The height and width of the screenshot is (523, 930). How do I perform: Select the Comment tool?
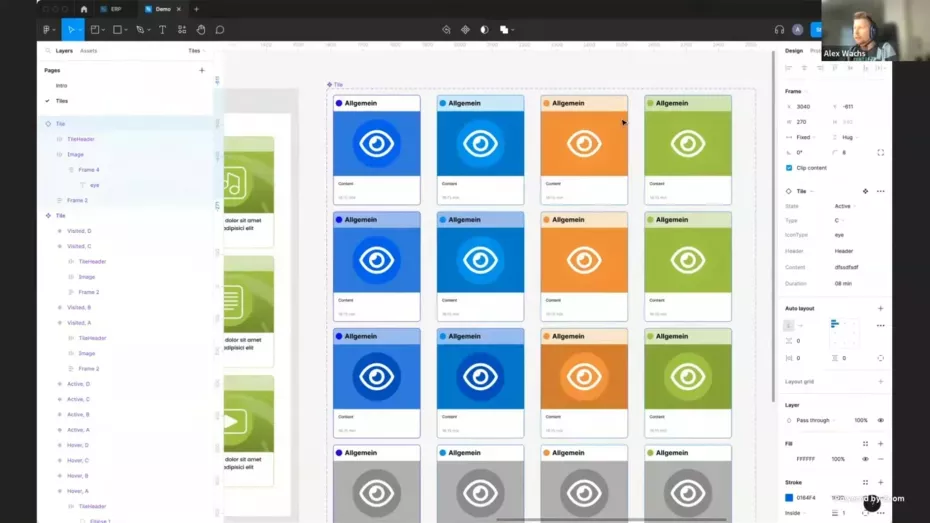click(x=220, y=30)
